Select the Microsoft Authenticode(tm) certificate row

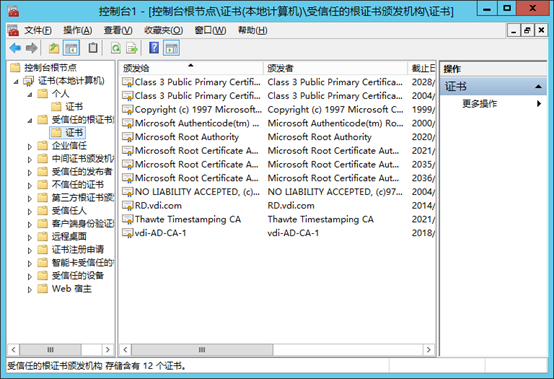click(x=278, y=123)
